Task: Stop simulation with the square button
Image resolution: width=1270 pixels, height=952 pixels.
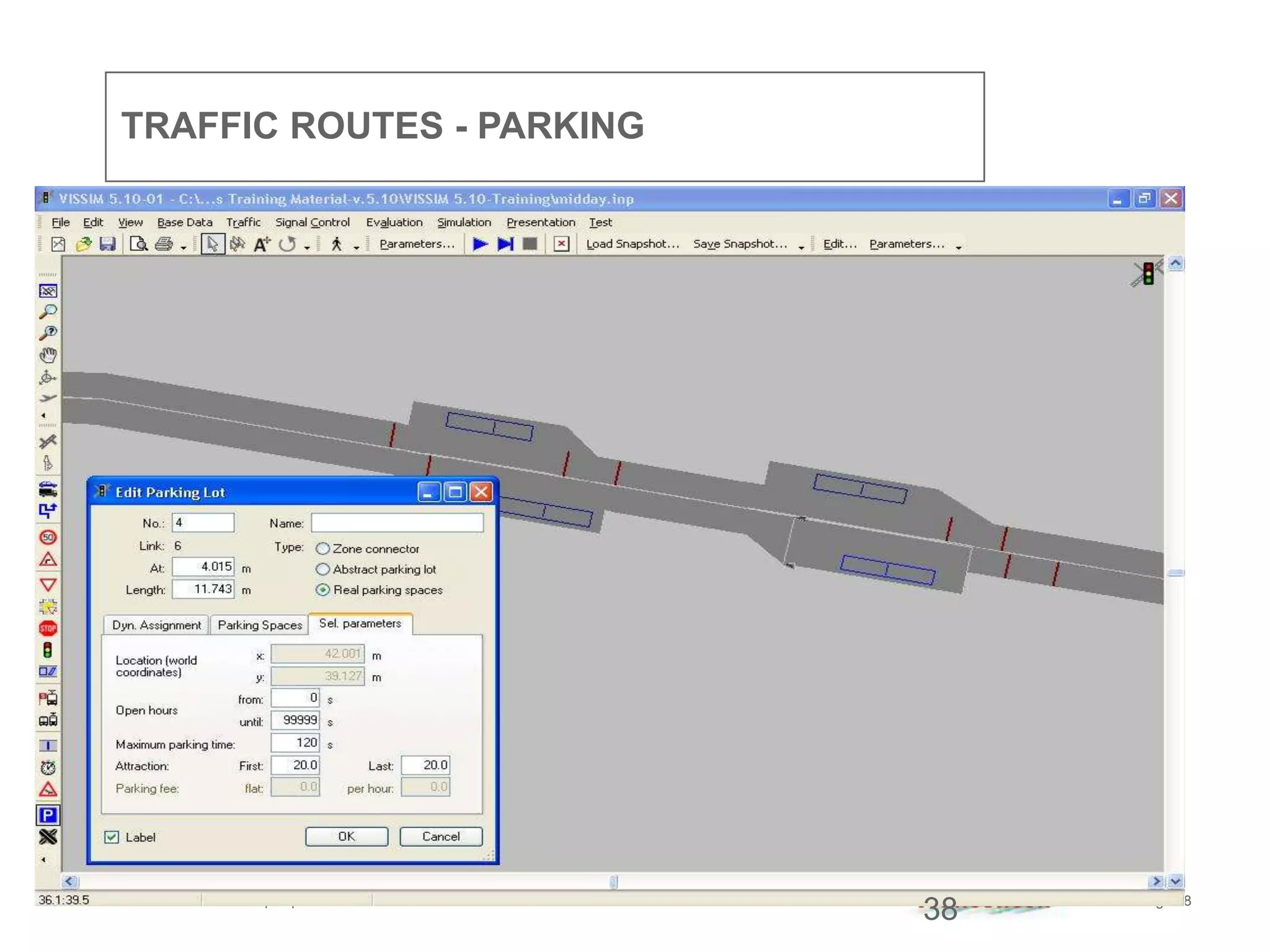Action: 530,244
